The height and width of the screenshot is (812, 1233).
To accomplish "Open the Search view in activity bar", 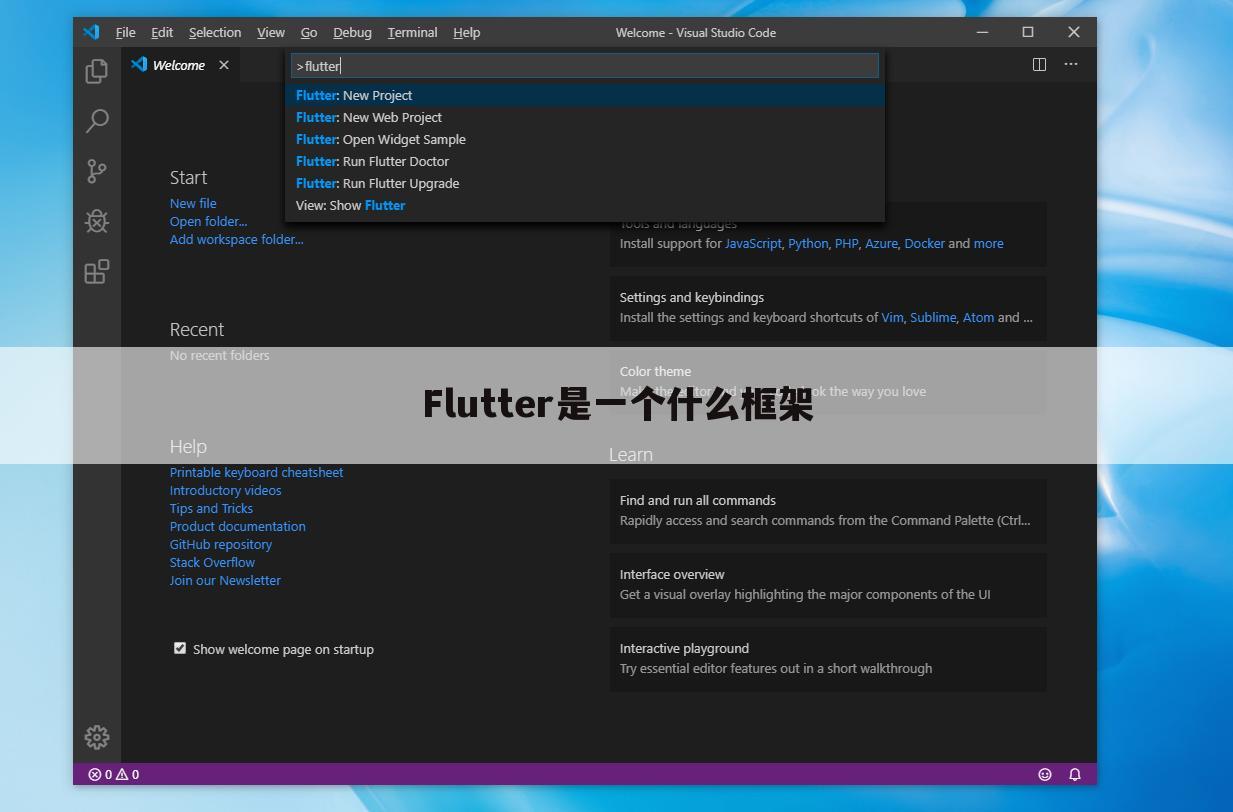I will [97, 121].
